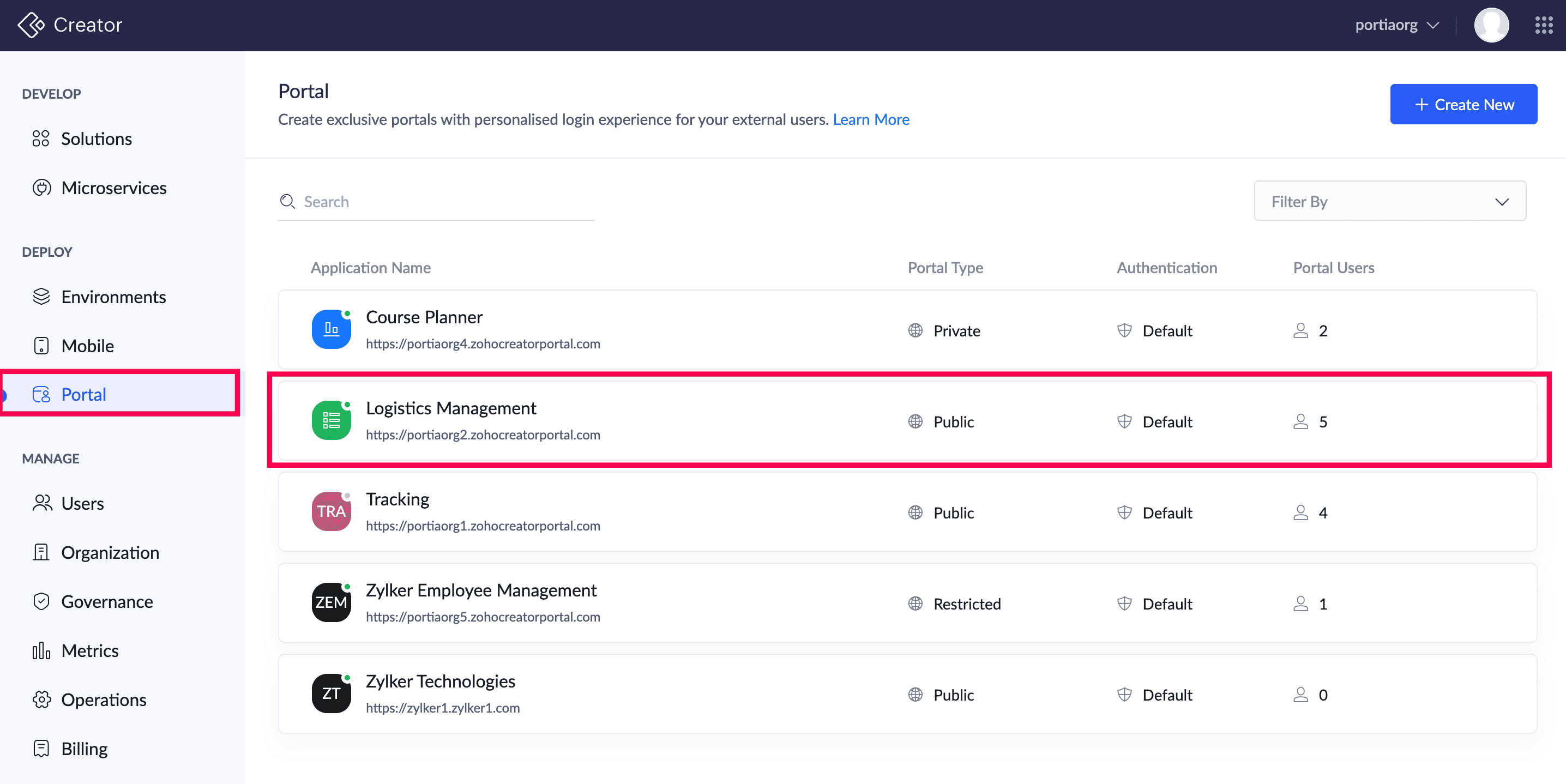Expand the Filter By dropdown
Image resolution: width=1566 pixels, height=784 pixels.
1389,201
